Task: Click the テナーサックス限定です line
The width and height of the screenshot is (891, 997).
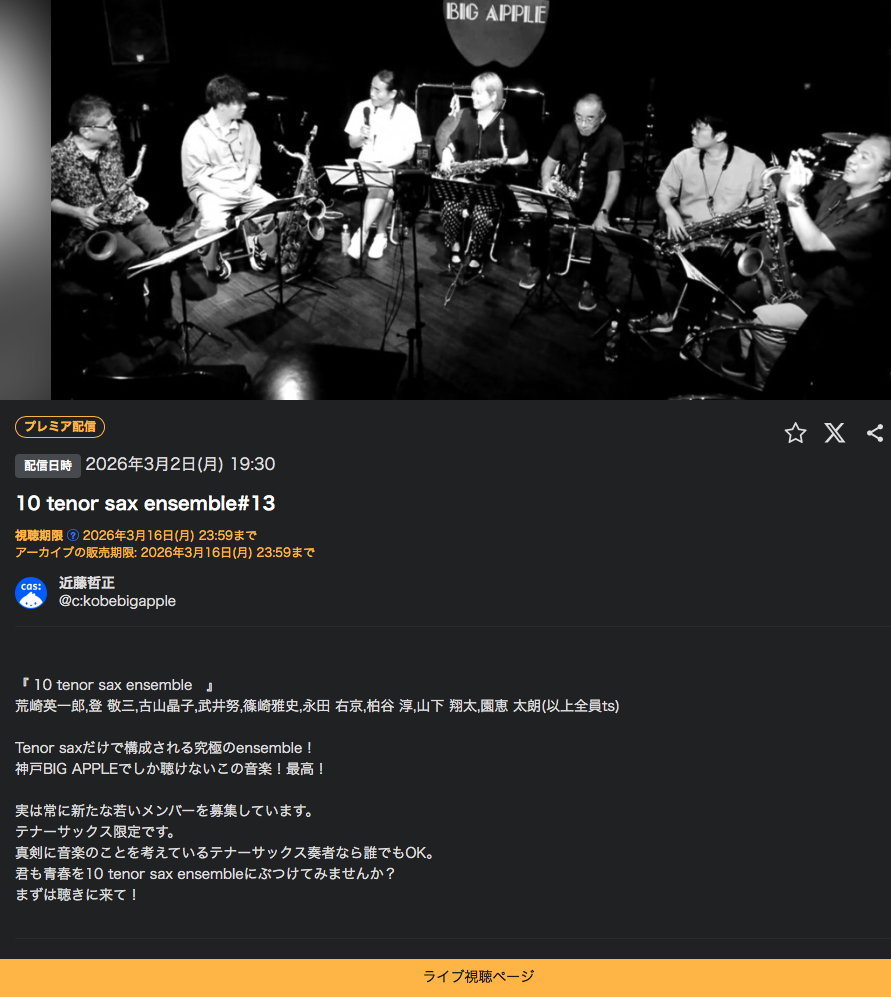Action: (95, 832)
